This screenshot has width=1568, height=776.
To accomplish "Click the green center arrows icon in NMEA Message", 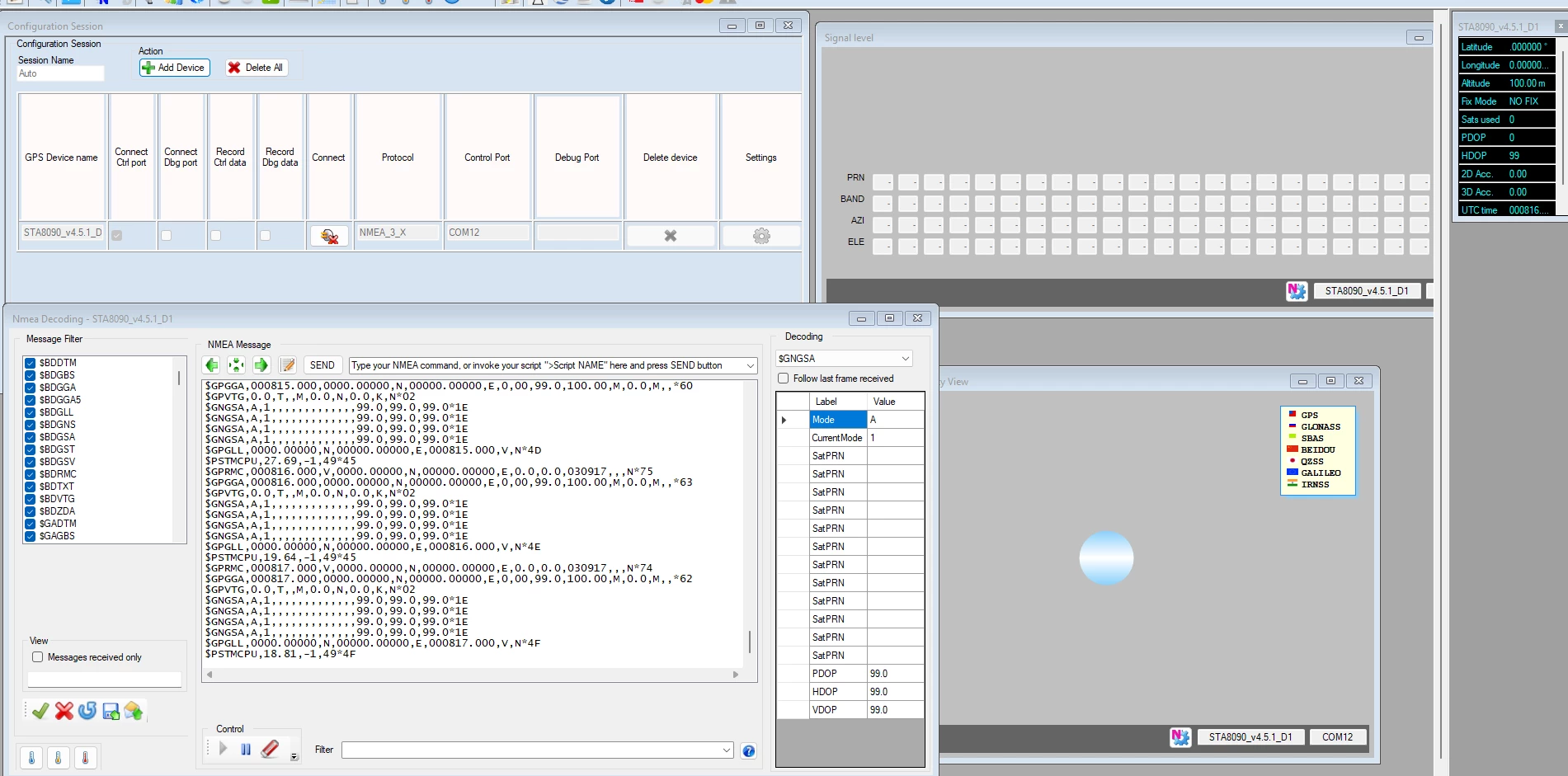I will click(237, 365).
